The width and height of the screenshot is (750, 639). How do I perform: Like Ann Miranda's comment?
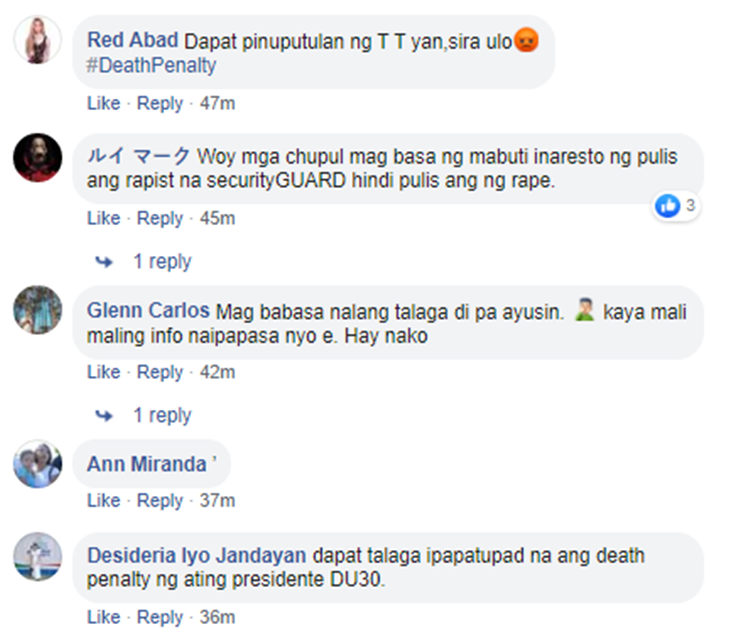[103, 500]
